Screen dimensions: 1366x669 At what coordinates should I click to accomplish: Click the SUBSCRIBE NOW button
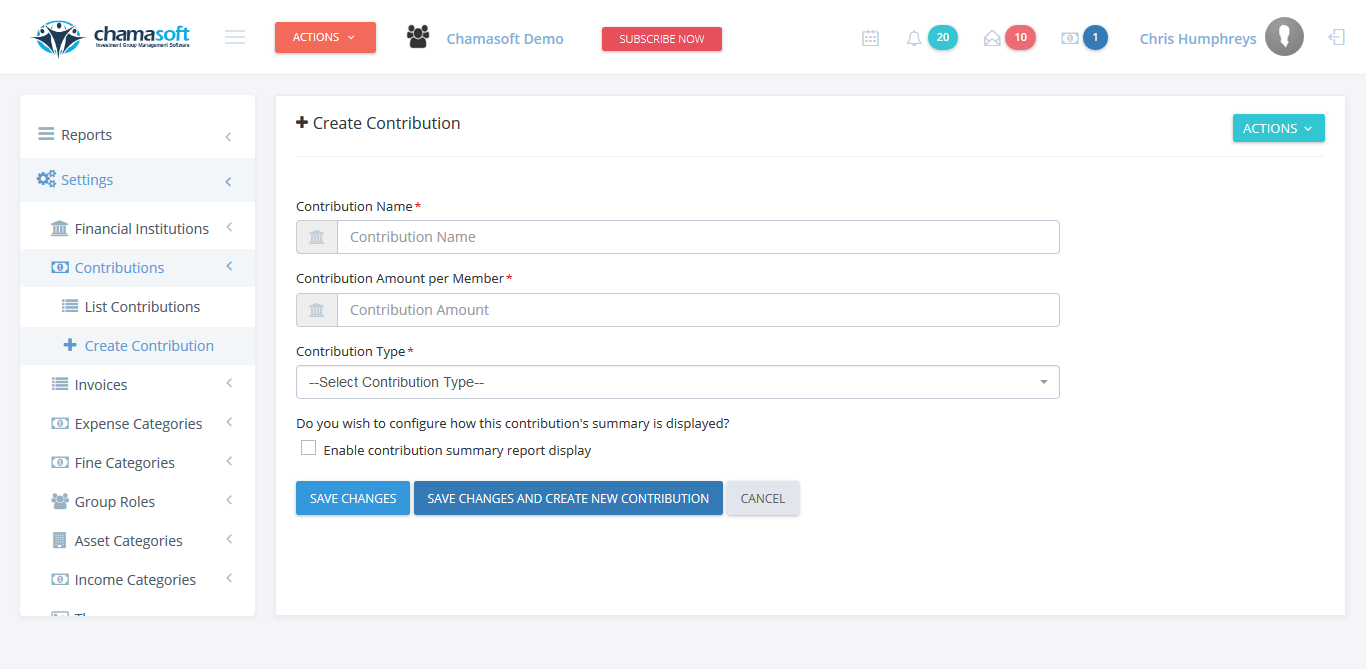pyautogui.click(x=662, y=39)
